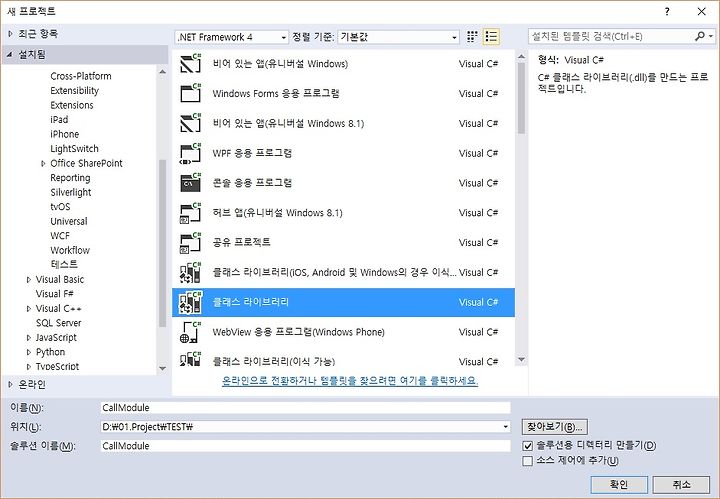Select the Visual F# category

pyautogui.click(x=55, y=294)
